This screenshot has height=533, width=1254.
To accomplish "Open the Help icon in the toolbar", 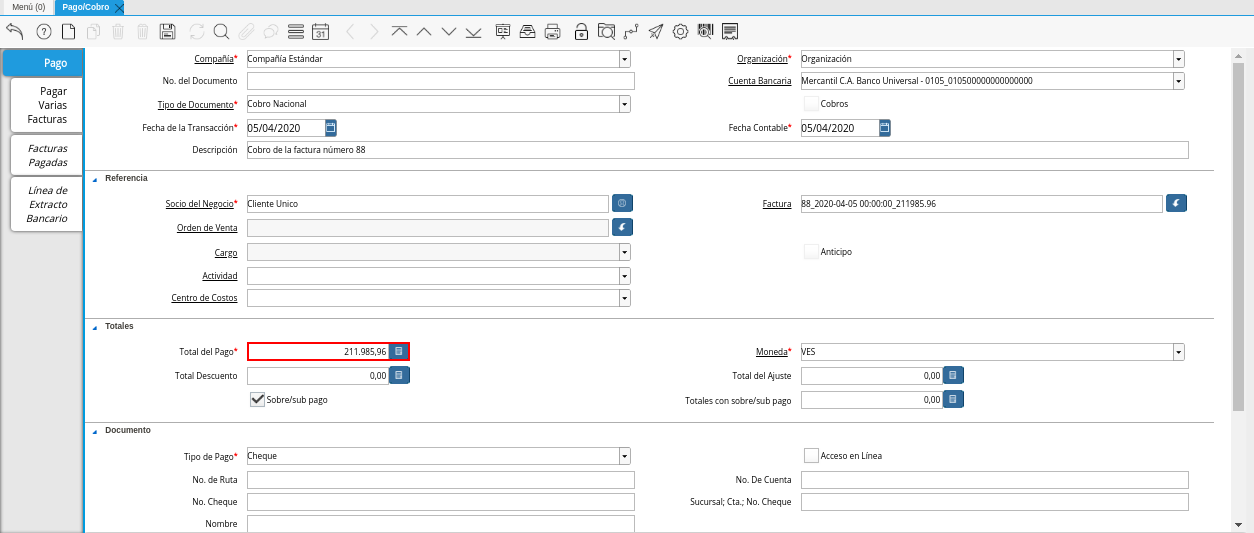I will [43, 31].
